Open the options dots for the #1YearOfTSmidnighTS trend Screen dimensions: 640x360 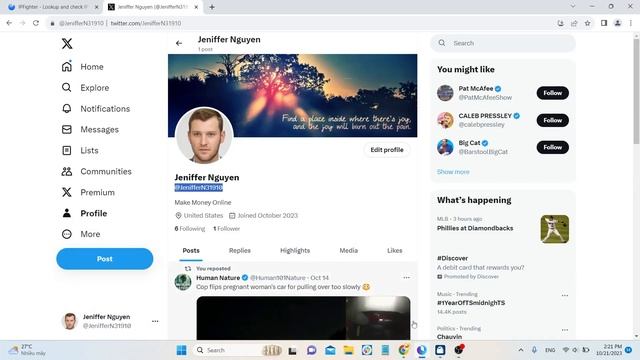[564, 295]
